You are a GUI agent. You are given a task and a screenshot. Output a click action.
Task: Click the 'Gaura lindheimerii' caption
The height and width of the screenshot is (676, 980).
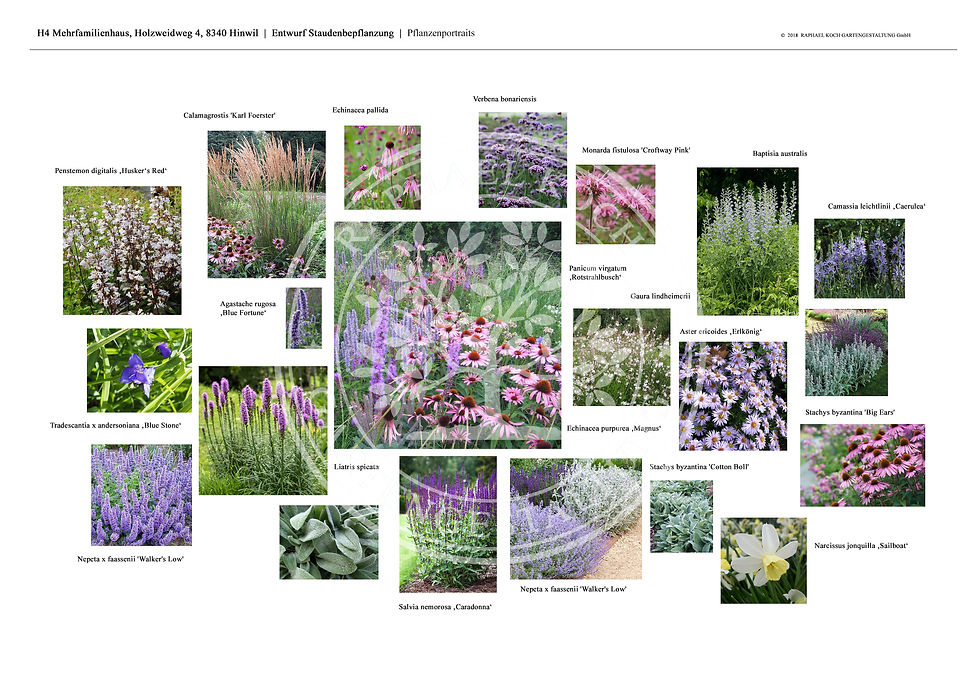point(660,296)
